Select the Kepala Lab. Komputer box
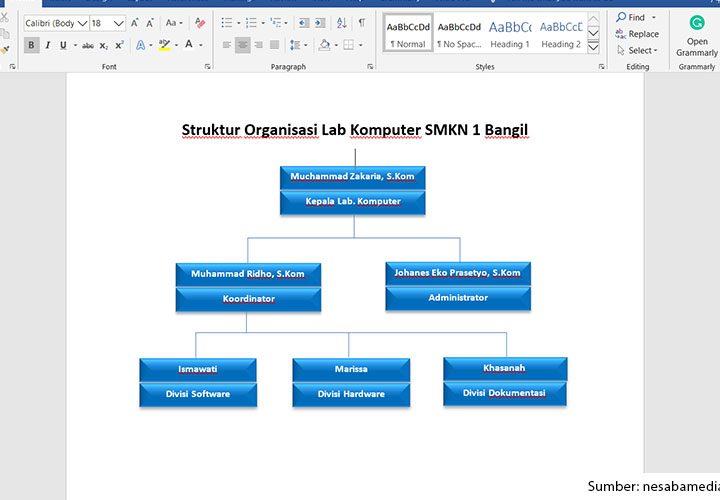This screenshot has height=500, width=720. click(x=353, y=202)
